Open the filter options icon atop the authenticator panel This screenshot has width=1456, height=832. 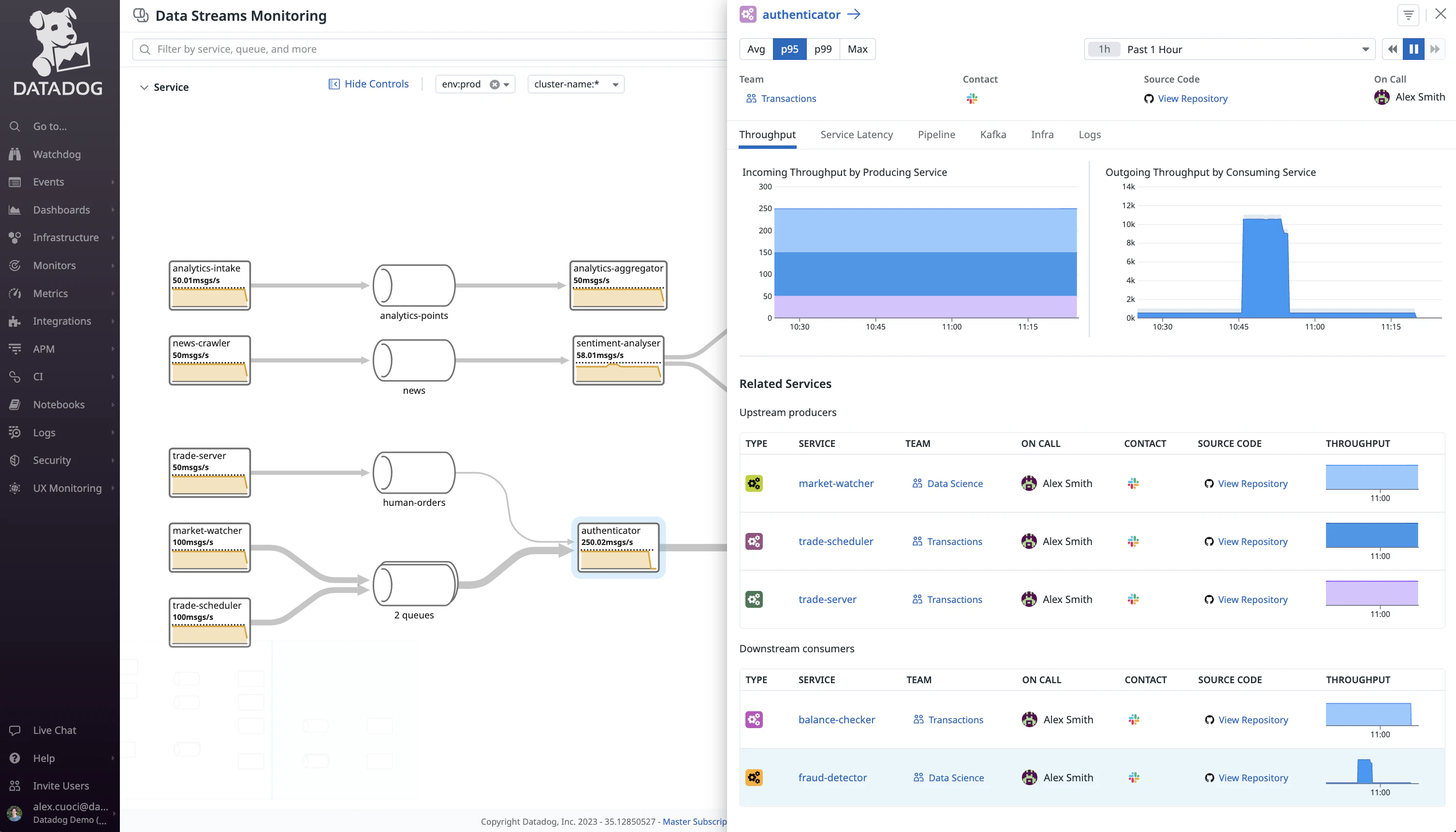coord(1408,15)
